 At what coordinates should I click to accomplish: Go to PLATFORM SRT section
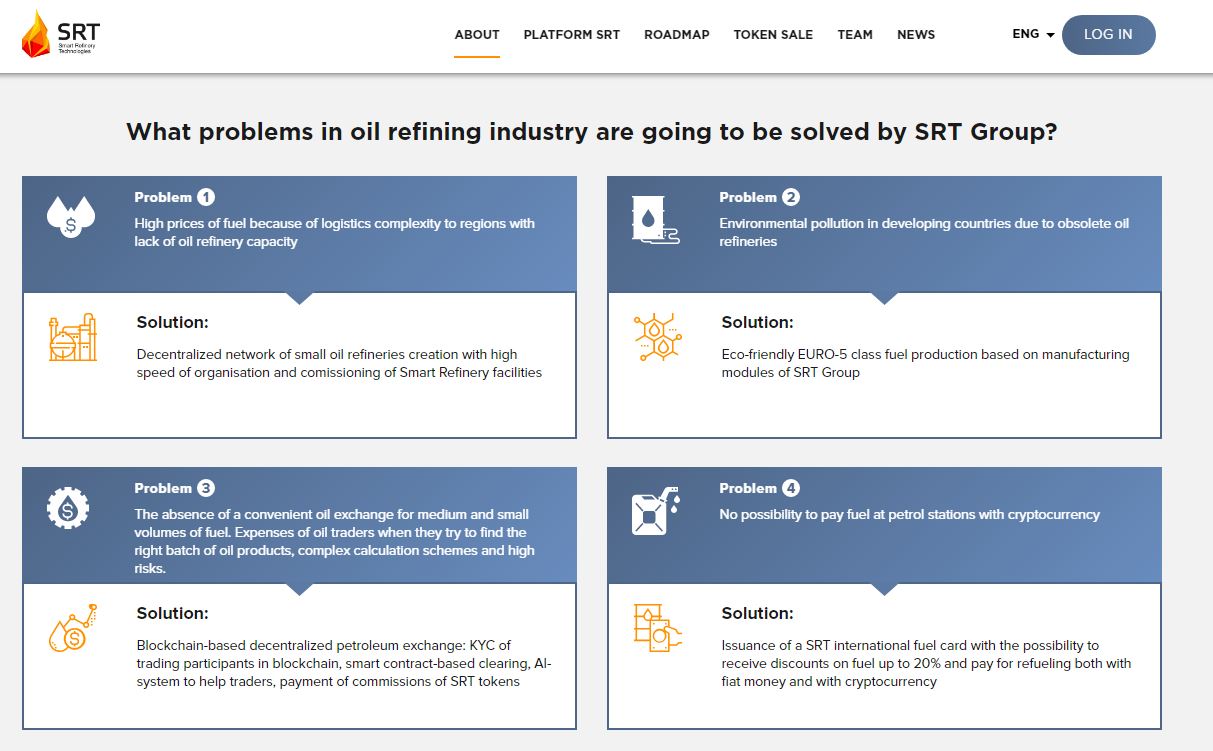(572, 34)
